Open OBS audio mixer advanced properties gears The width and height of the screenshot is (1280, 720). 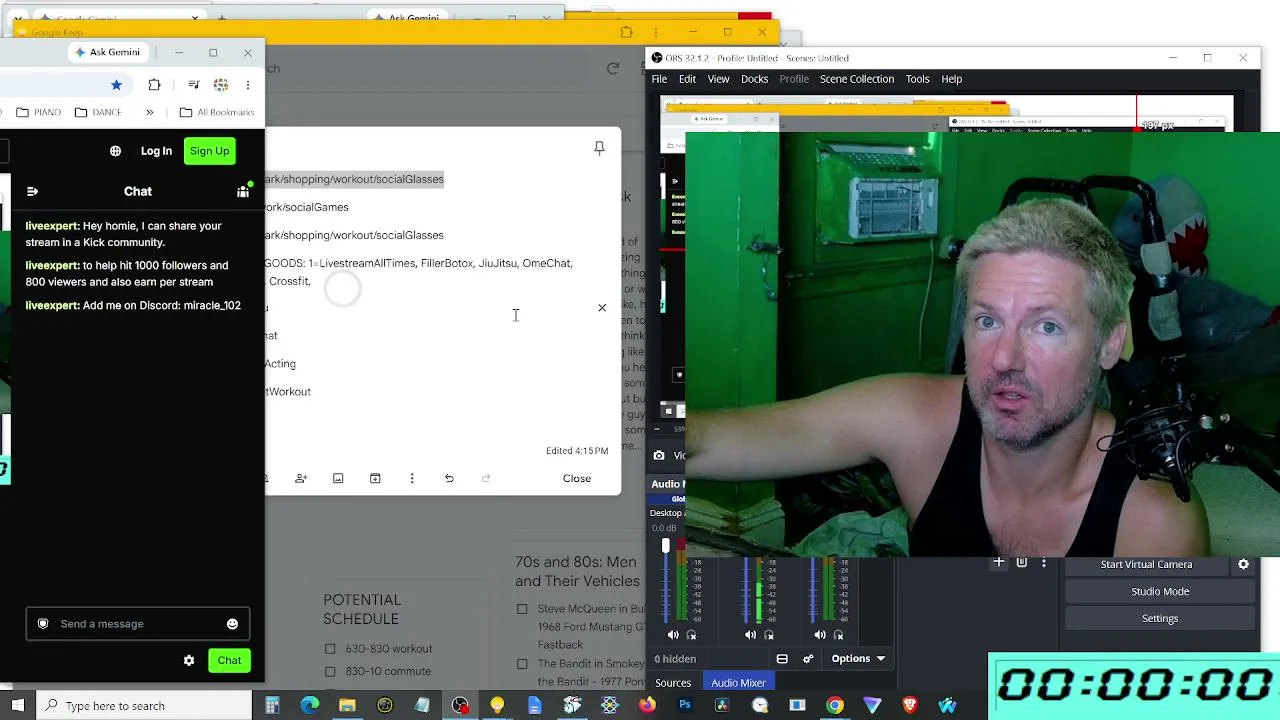[808, 659]
